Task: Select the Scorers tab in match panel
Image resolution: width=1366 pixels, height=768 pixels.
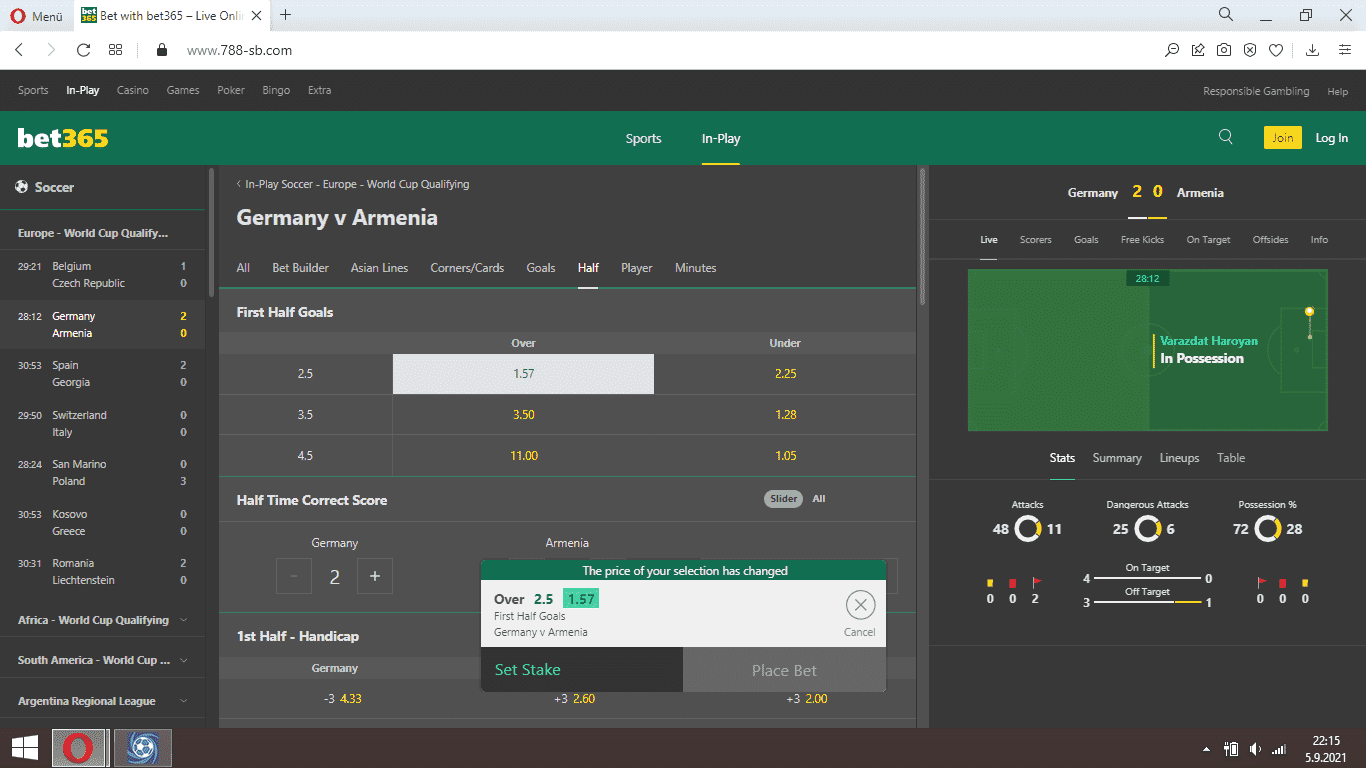Action: click(x=1036, y=240)
